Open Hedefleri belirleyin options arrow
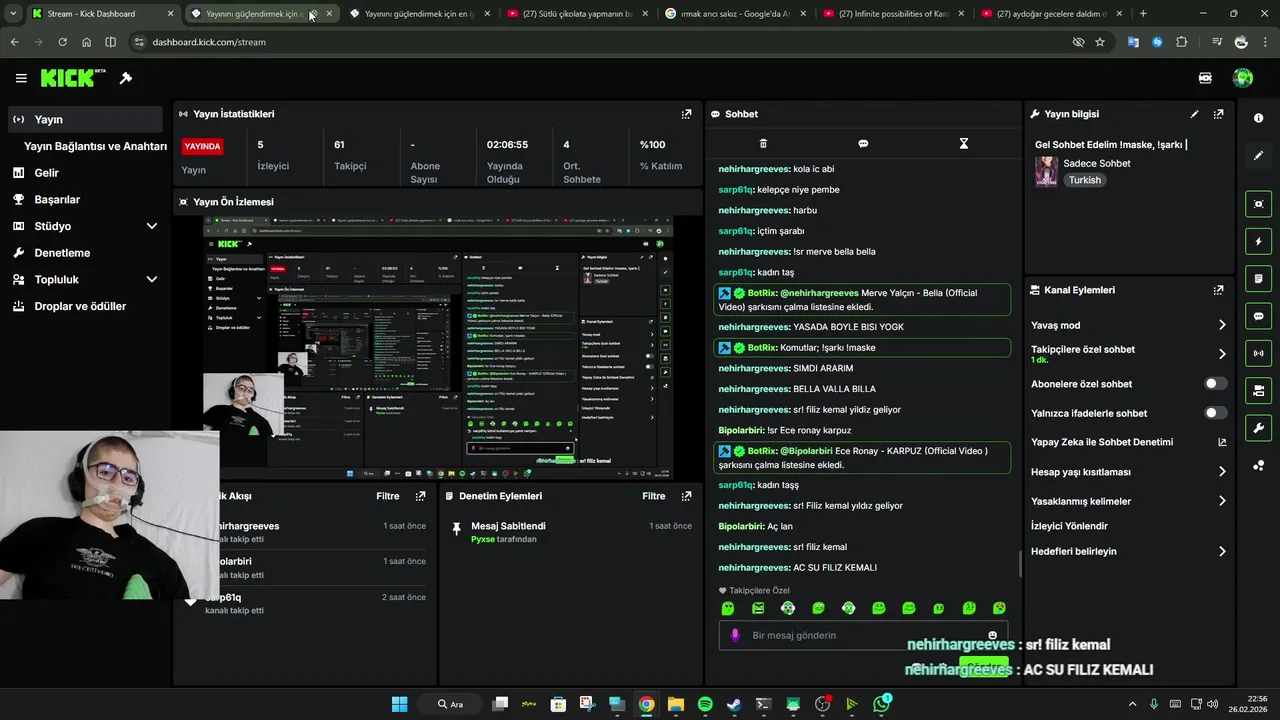1280x720 pixels. 1222,551
